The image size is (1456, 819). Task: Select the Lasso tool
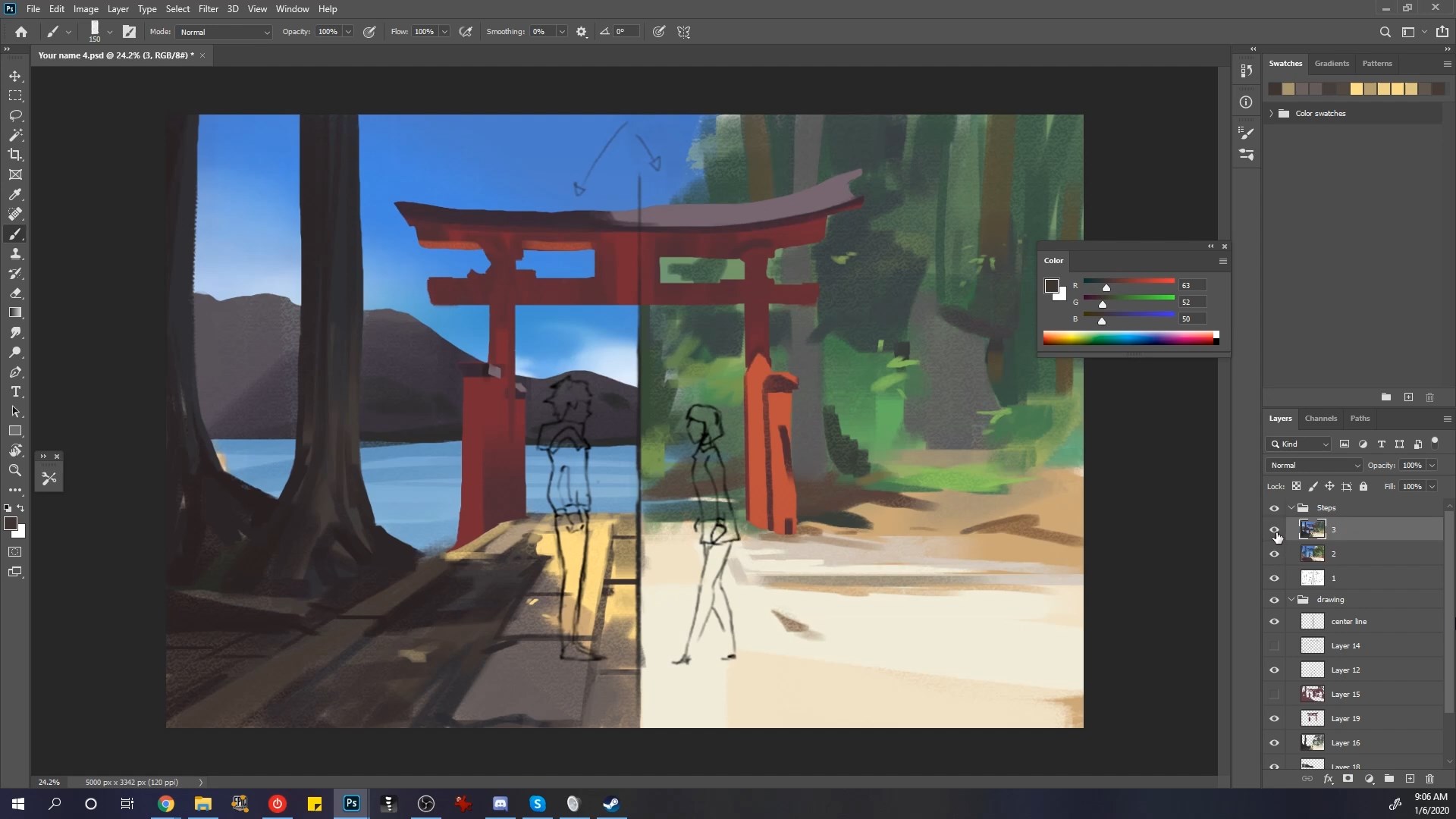(x=15, y=115)
